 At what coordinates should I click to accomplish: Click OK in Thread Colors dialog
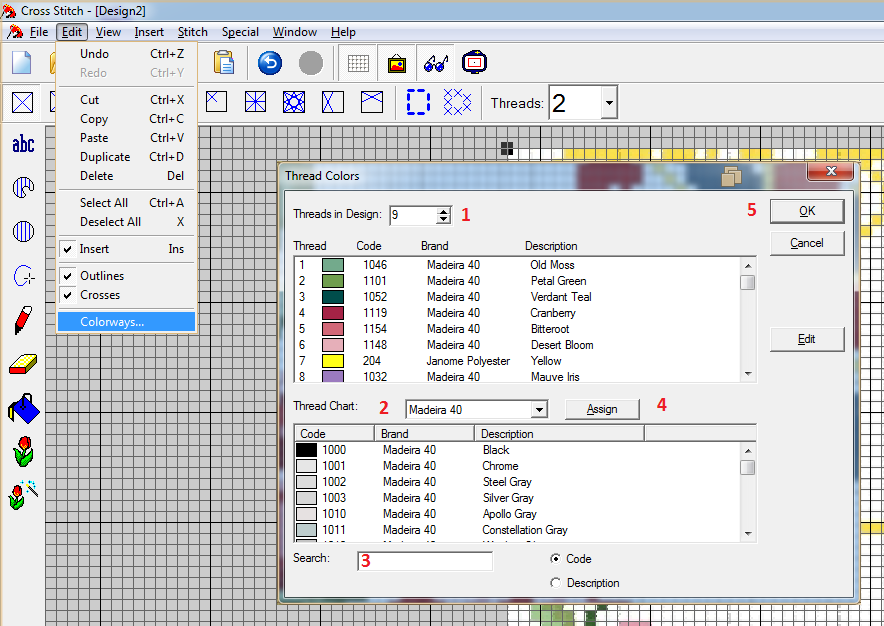click(806, 211)
